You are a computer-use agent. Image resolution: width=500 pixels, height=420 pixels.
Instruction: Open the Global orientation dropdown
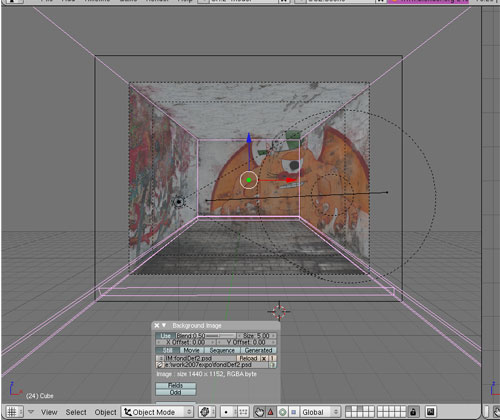[320, 412]
